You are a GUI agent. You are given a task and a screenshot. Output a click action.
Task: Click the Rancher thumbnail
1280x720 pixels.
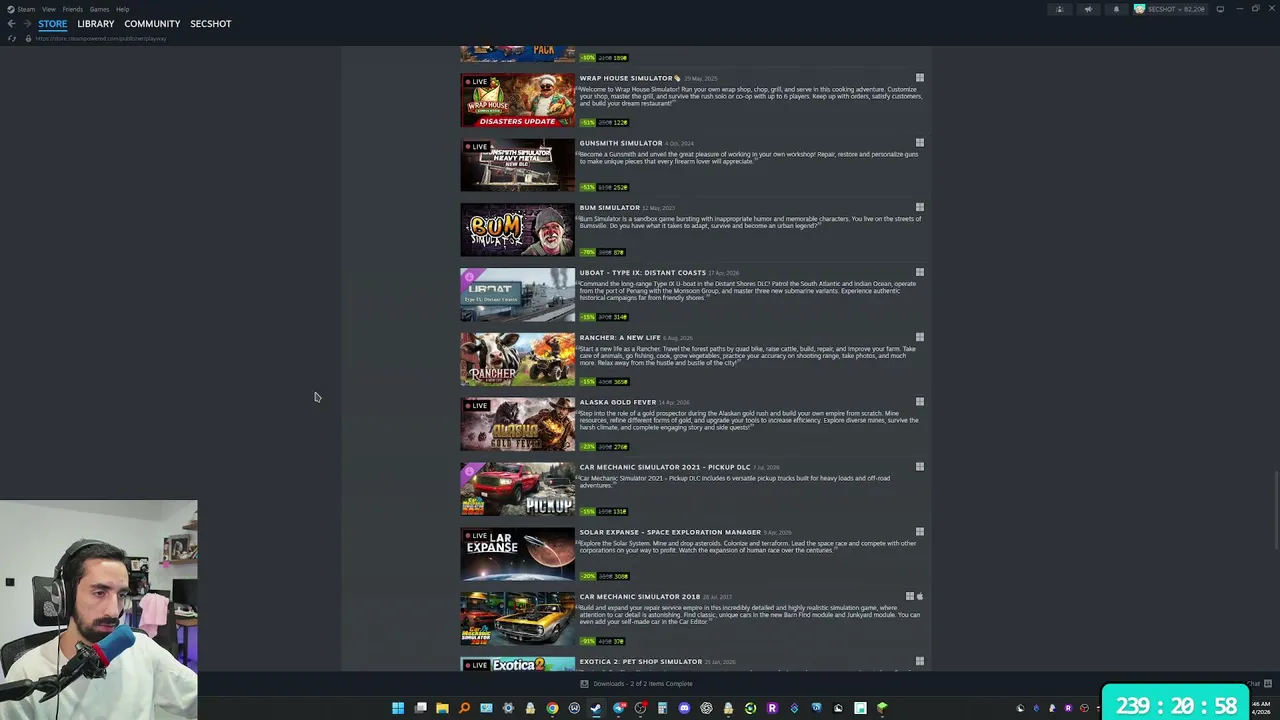tap(518, 360)
